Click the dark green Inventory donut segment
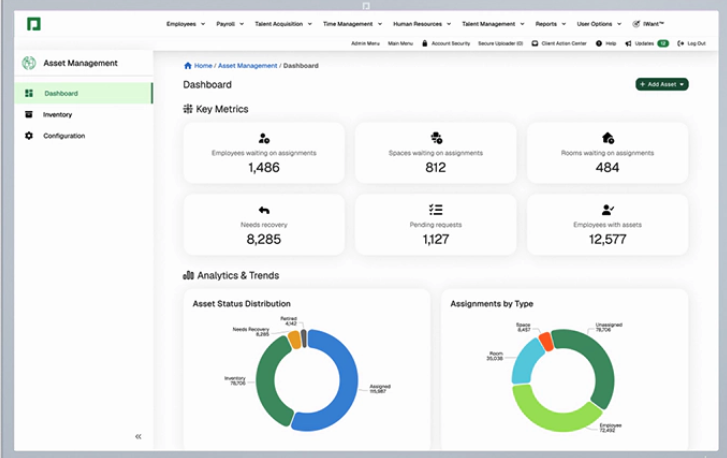This screenshot has width=727, height=458. (267, 380)
